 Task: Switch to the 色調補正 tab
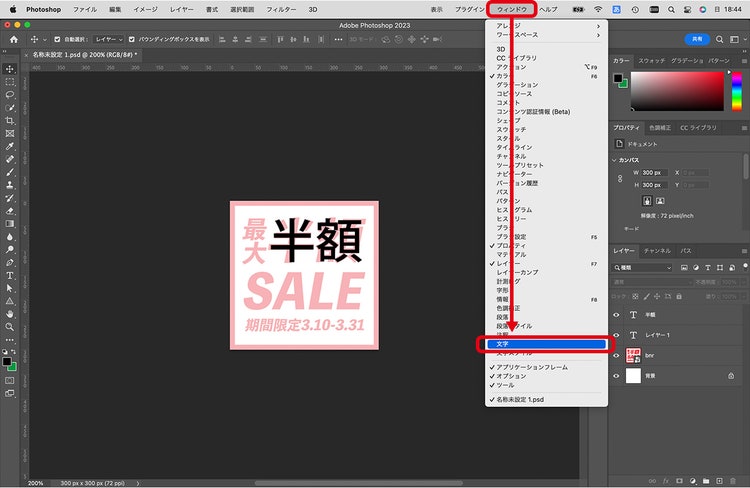[660, 128]
